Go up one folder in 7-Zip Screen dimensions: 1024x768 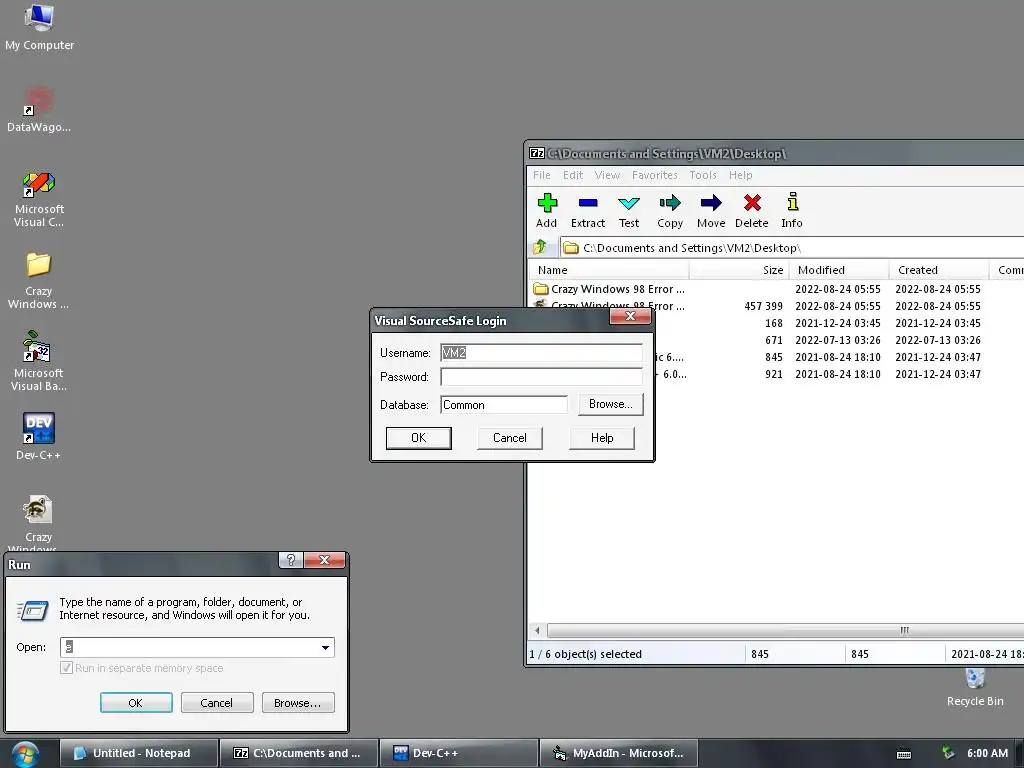(540, 248)
